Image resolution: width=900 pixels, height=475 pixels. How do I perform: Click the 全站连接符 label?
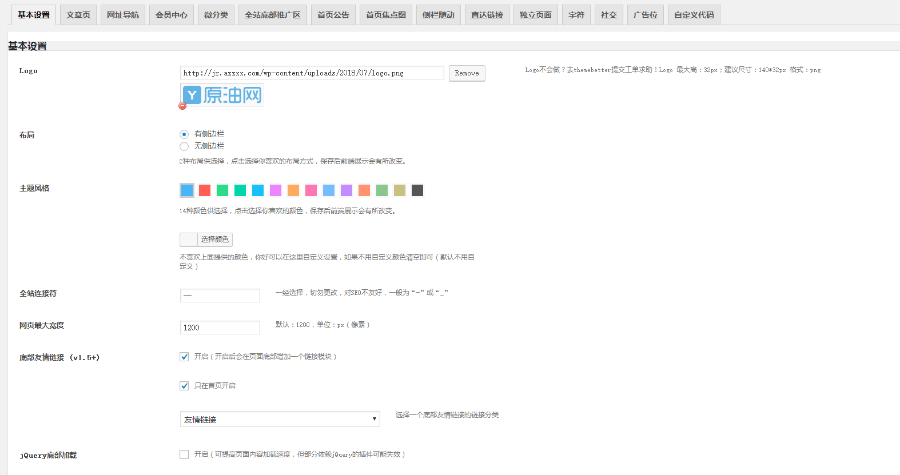point(38,293)
